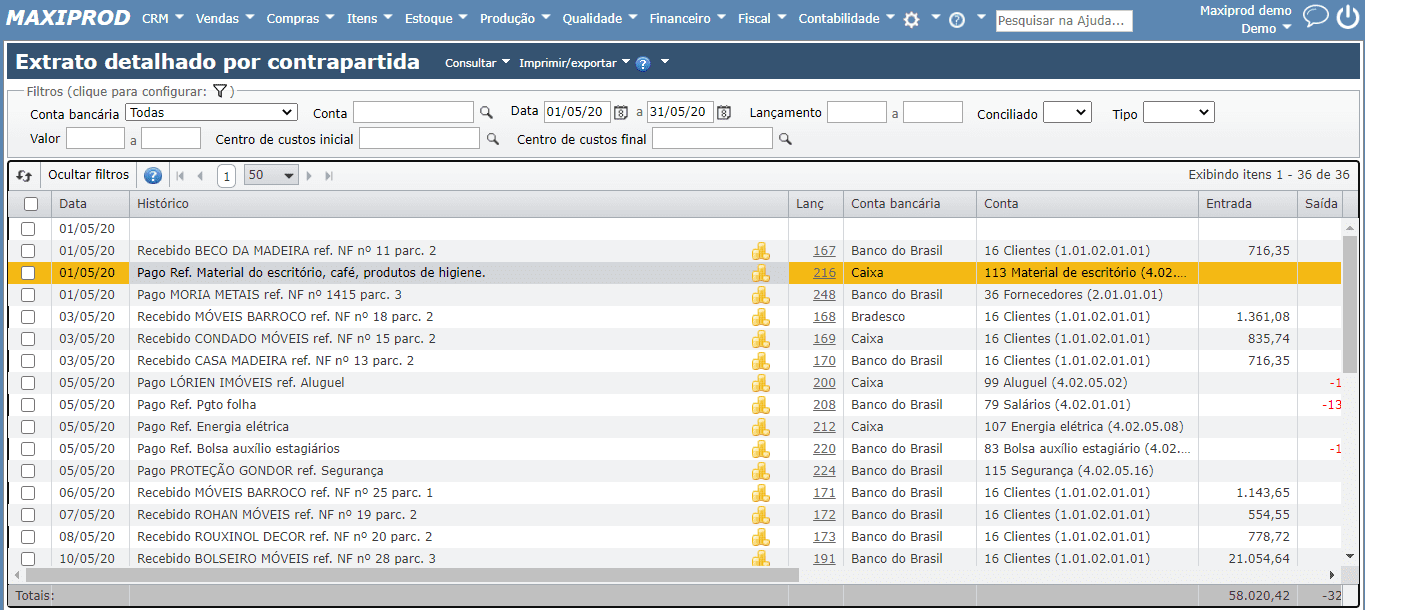1426x616 pixels.
Task: Open the page size 50 dropdown
Action: click(271, 176)
